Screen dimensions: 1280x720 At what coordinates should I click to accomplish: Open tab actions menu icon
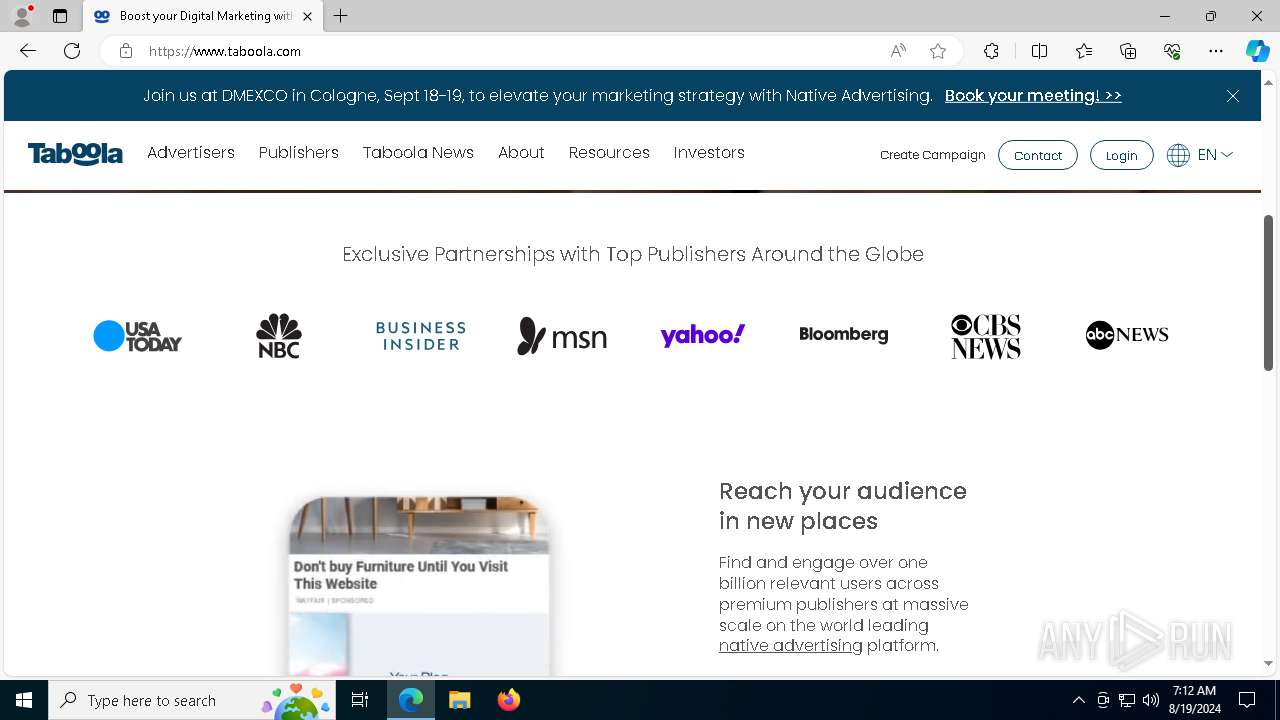60,16
